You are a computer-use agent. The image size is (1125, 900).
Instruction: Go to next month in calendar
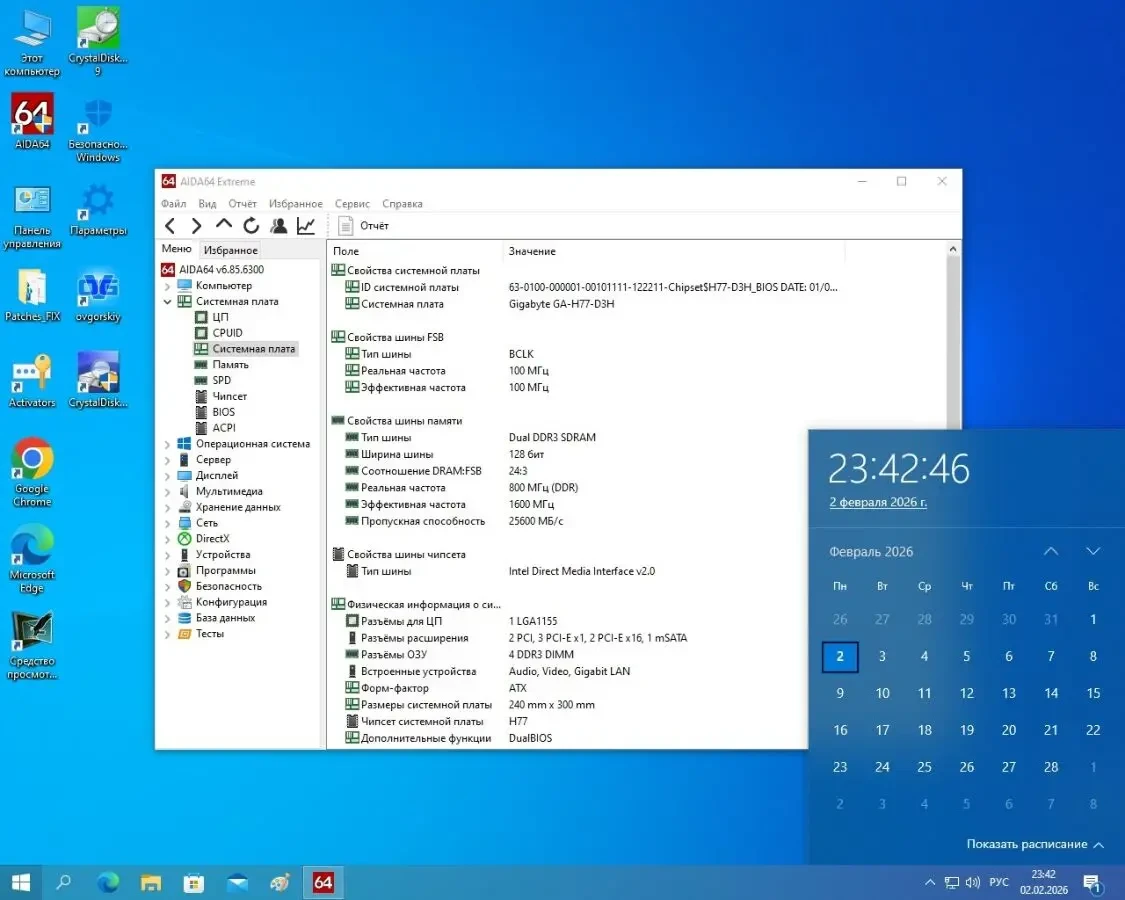coord(1093,551)
